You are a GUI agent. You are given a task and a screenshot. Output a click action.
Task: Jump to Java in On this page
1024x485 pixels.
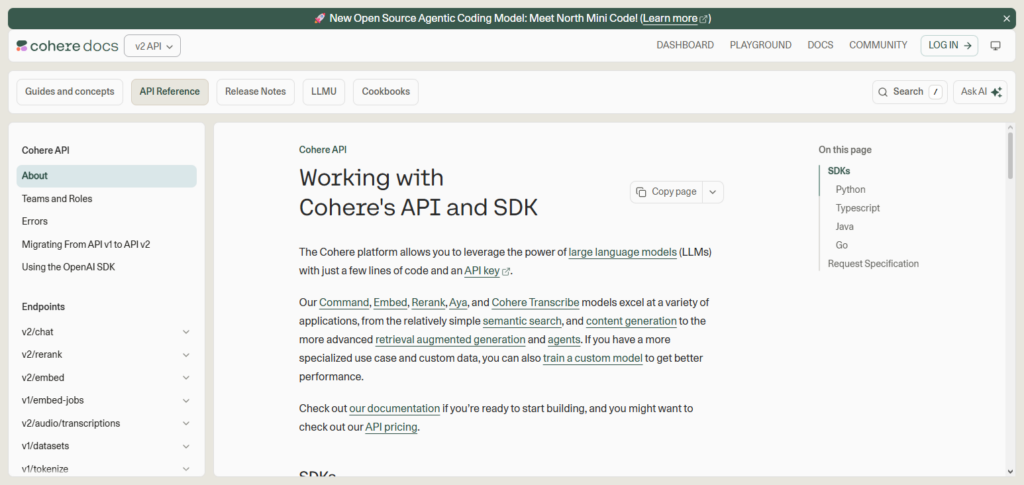point(844,227)
